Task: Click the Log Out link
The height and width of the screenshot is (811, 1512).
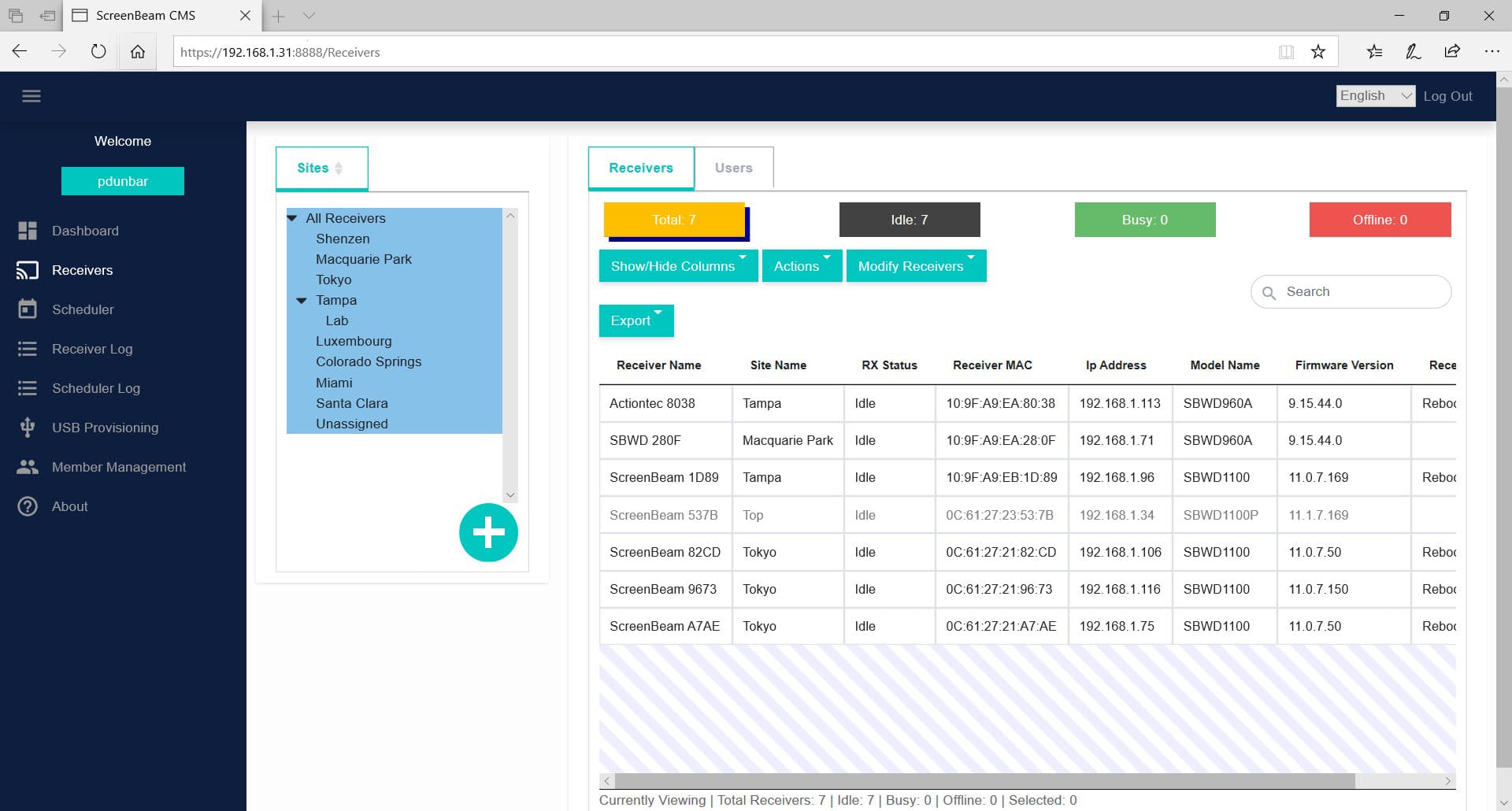Action: click(x=1447, y=96)
